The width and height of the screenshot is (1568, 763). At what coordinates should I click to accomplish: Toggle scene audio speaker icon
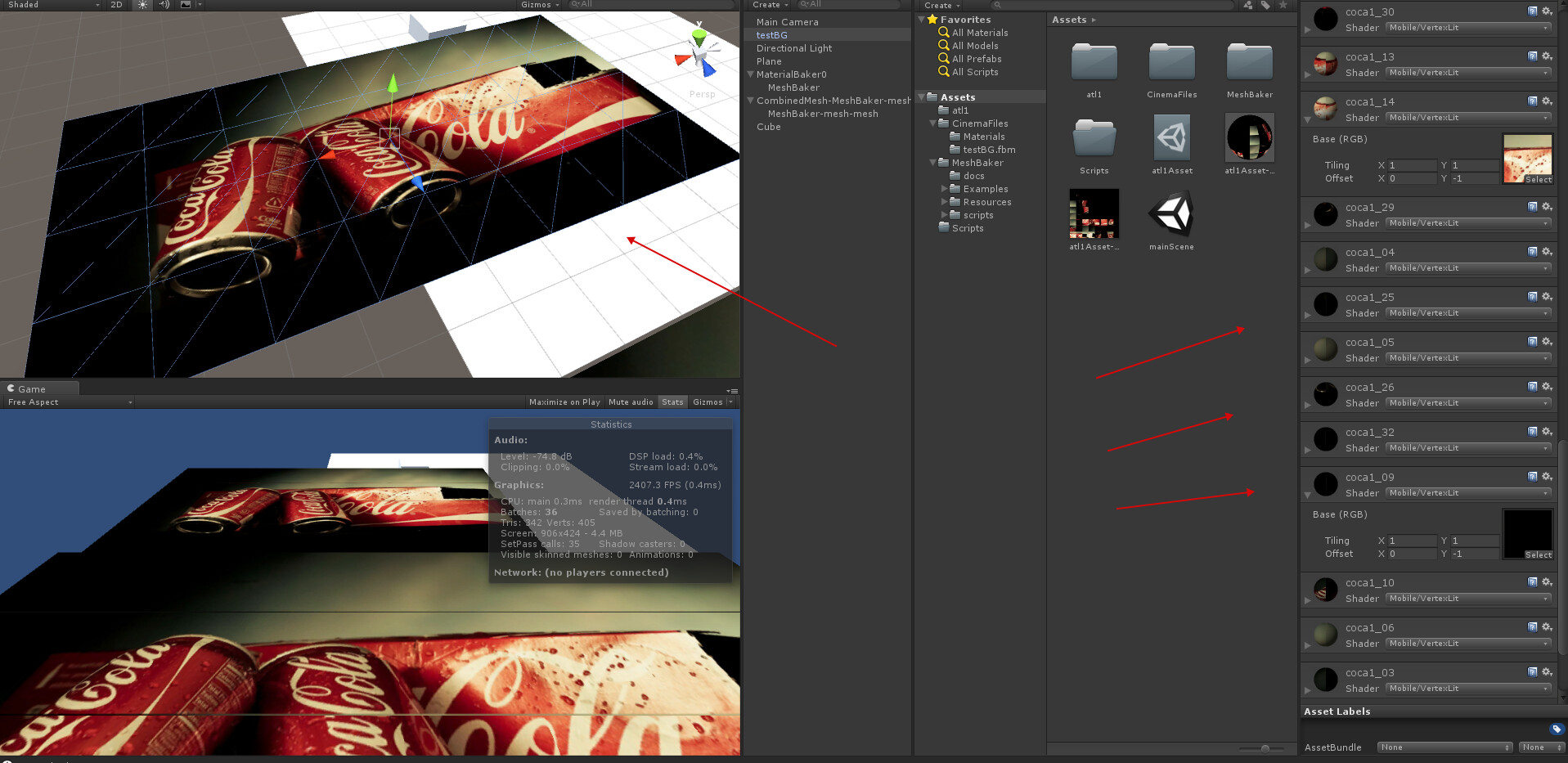[x=163, y=5]
